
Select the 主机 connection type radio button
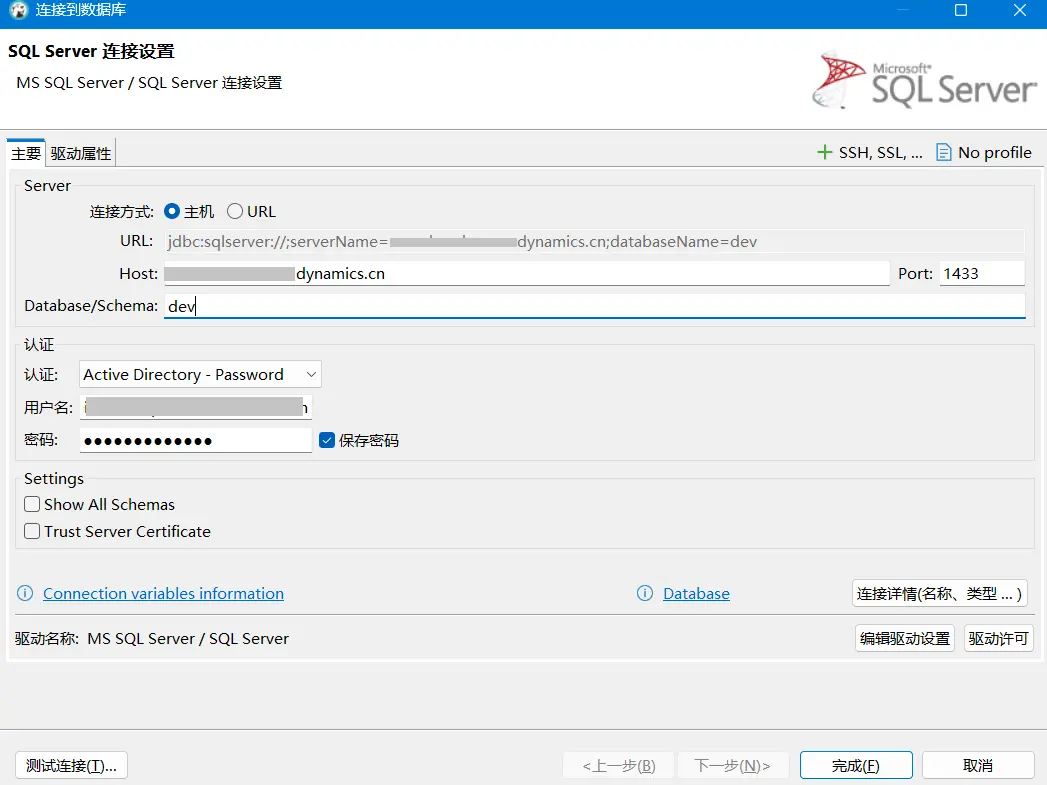(x=172, y=212)
